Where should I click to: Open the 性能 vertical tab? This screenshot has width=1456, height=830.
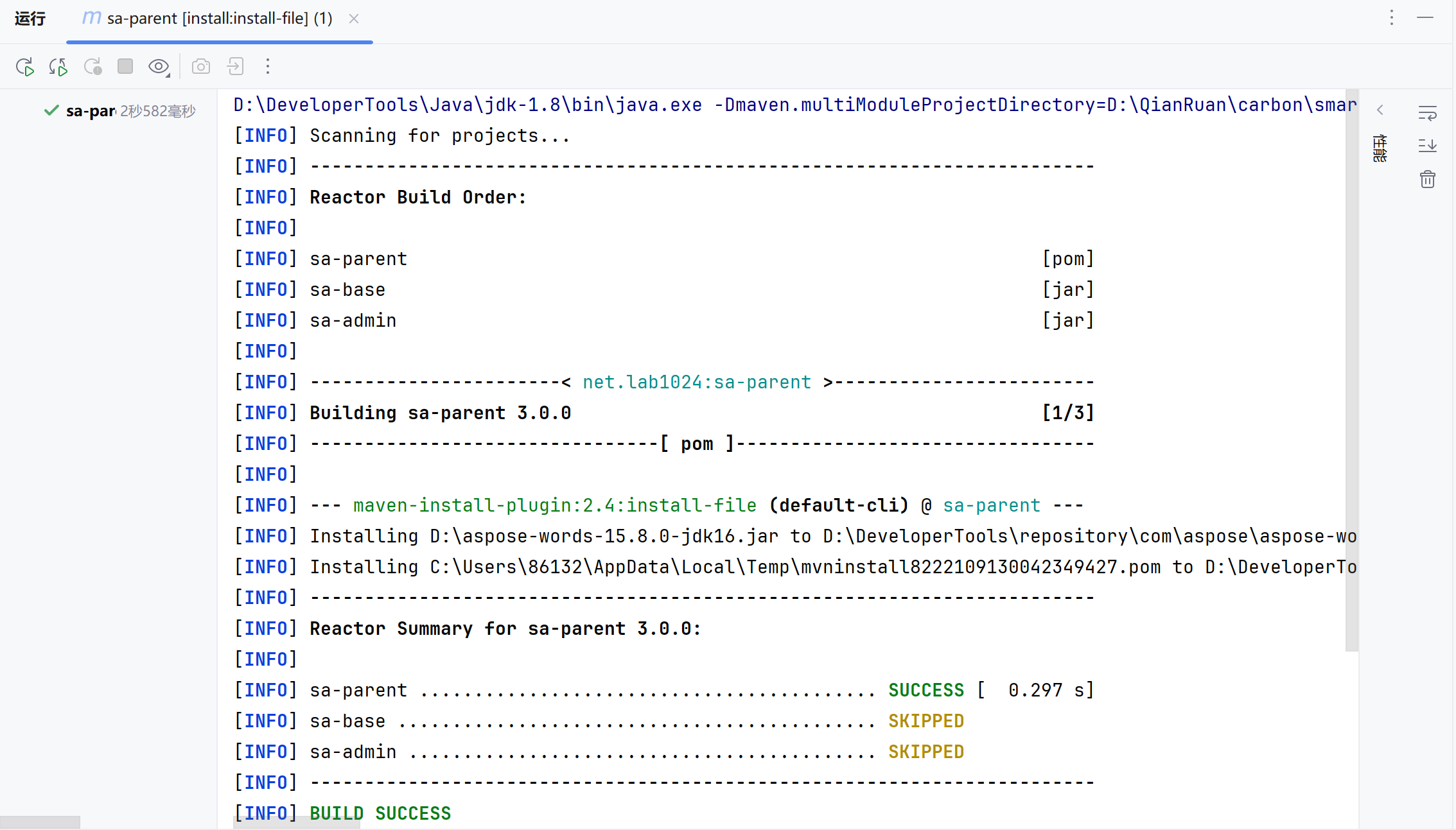[x=1380, y=148]
